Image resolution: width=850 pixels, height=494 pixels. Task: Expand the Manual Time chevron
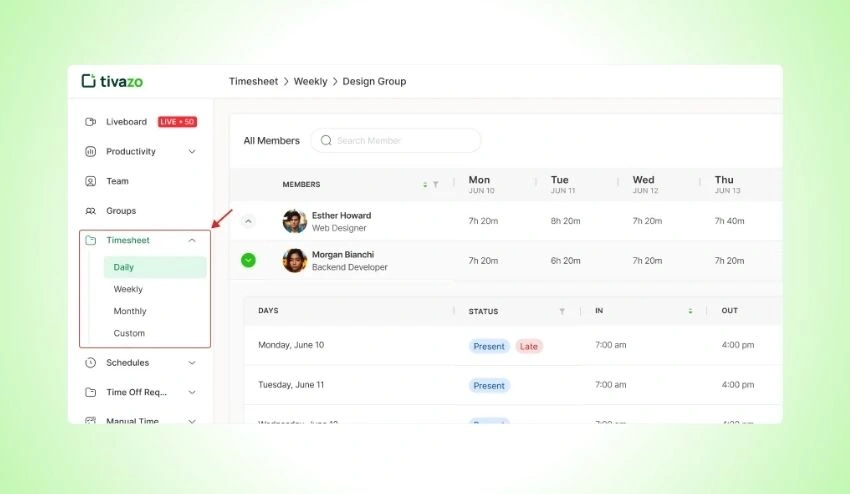(192, 421)
